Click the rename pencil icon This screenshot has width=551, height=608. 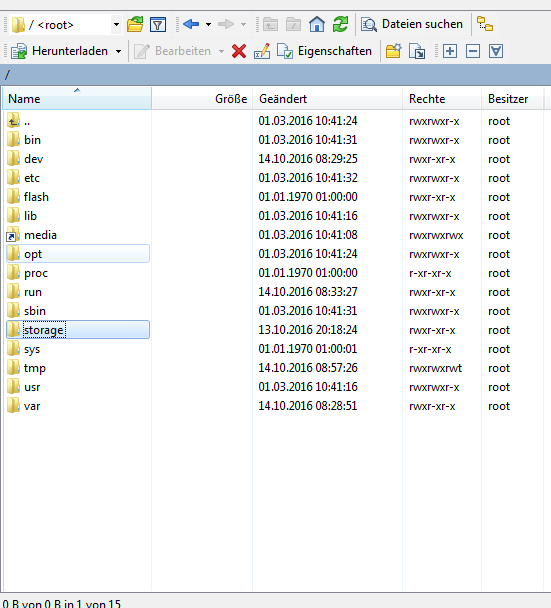(262, 51)
